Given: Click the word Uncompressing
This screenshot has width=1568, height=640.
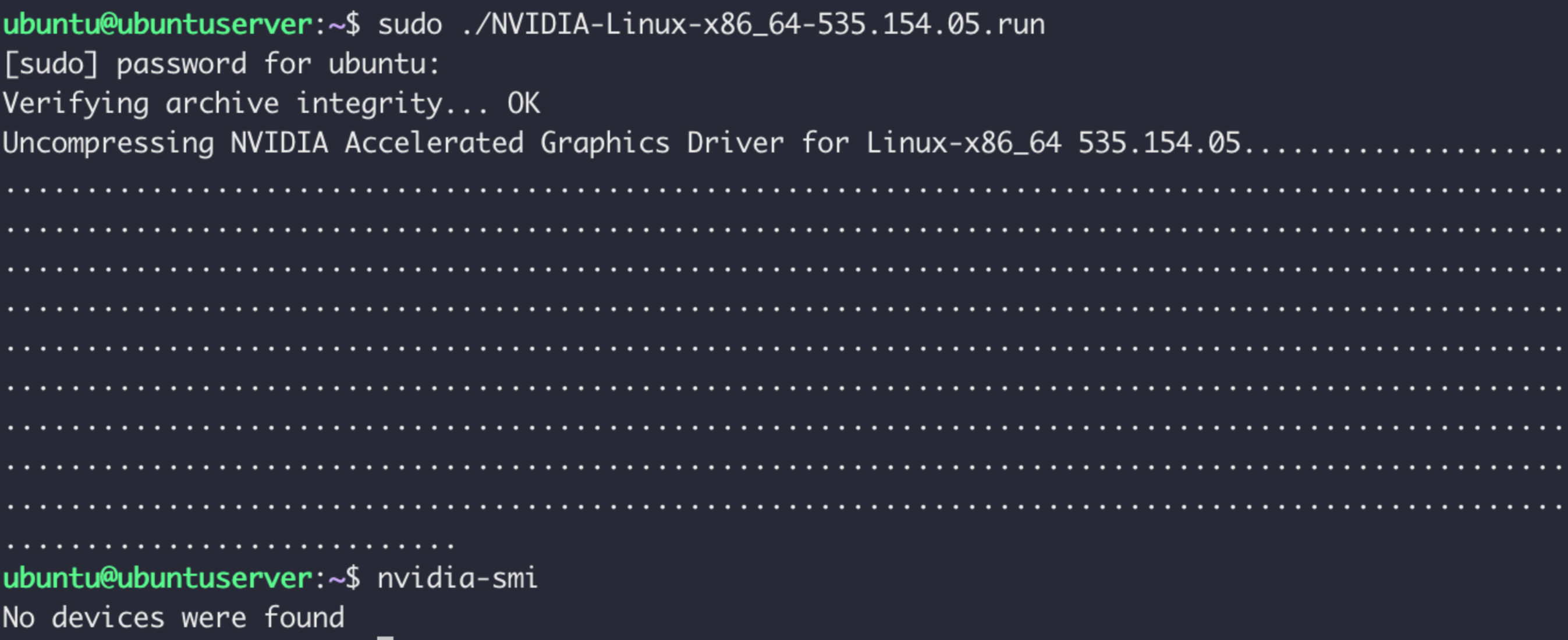Looking at the screenshot, I should click(x=108, y=144).
